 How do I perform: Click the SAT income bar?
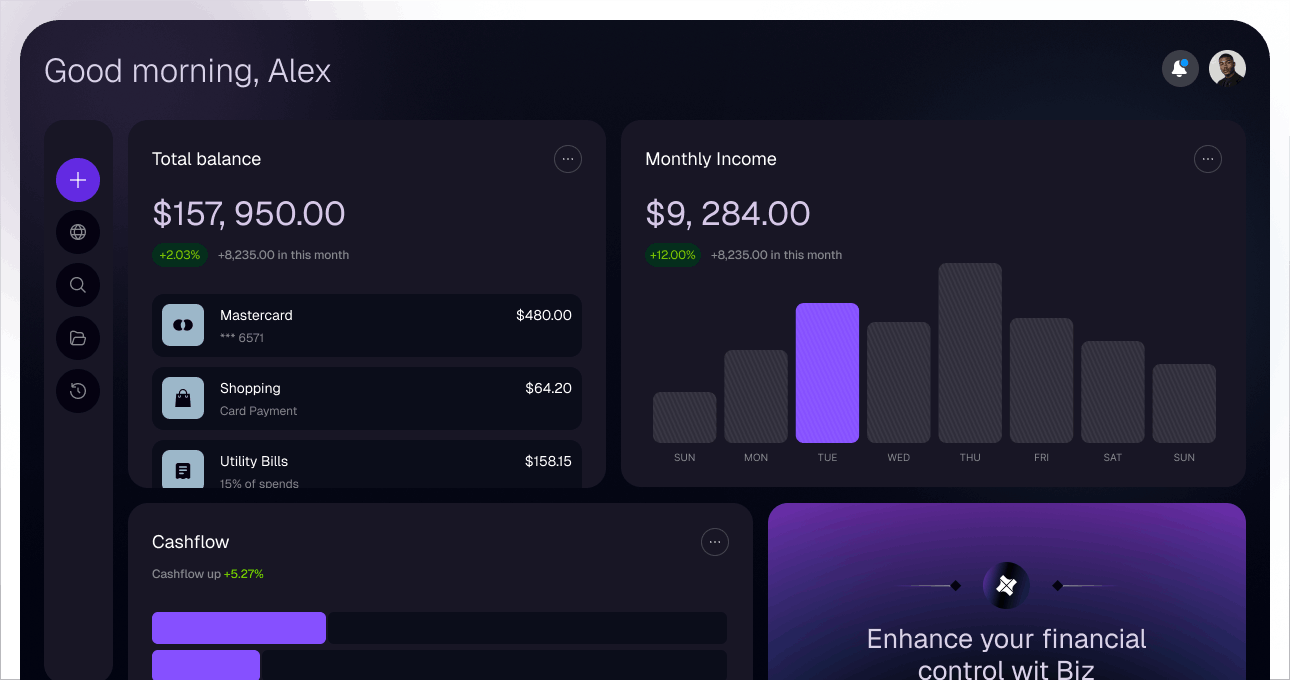(x=1113, y=392)
